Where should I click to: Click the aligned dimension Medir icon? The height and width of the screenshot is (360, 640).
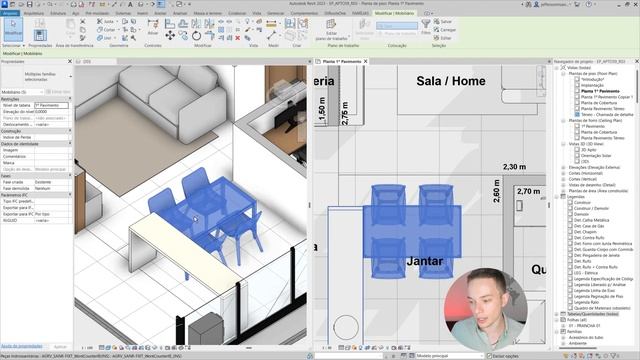[271, 24]
